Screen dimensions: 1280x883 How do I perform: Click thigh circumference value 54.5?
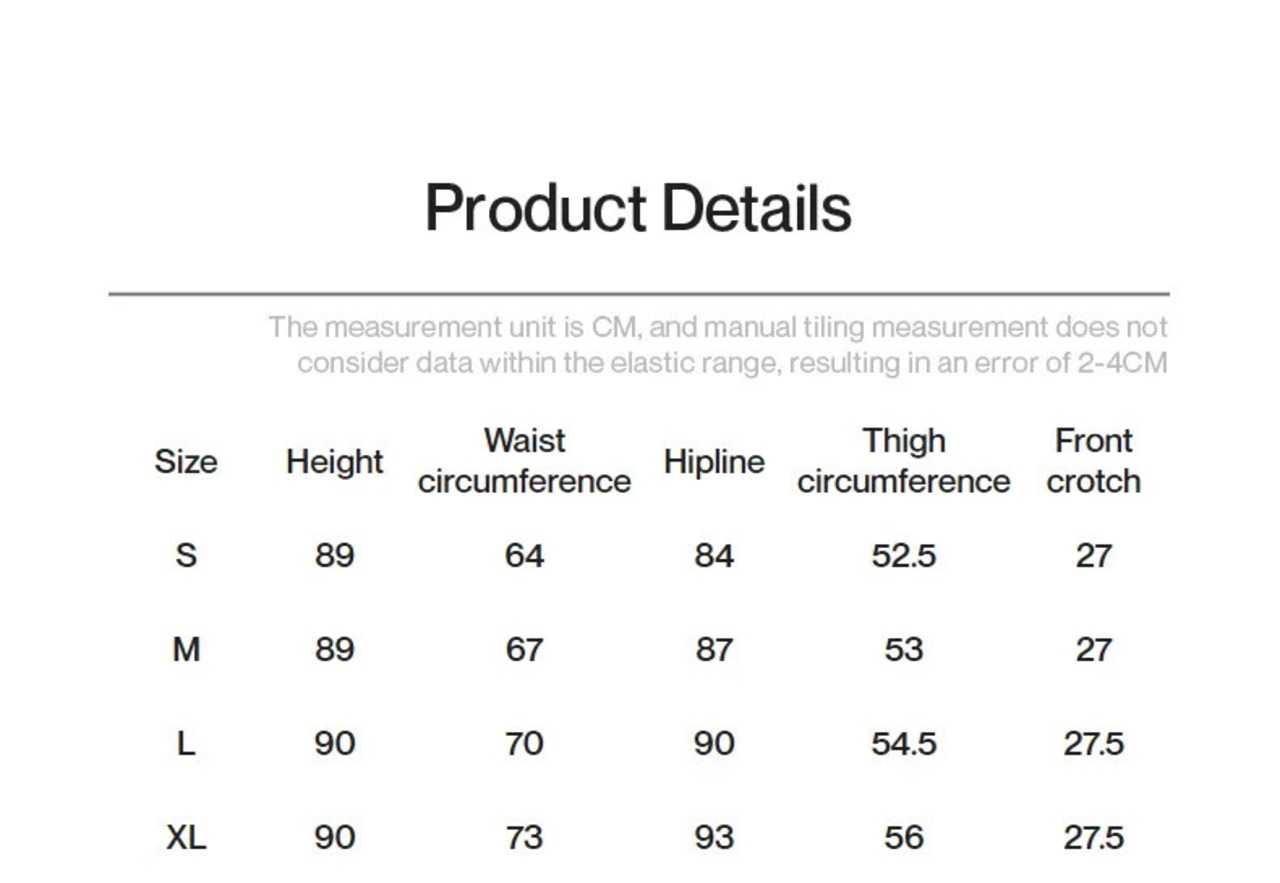[903, 744]
